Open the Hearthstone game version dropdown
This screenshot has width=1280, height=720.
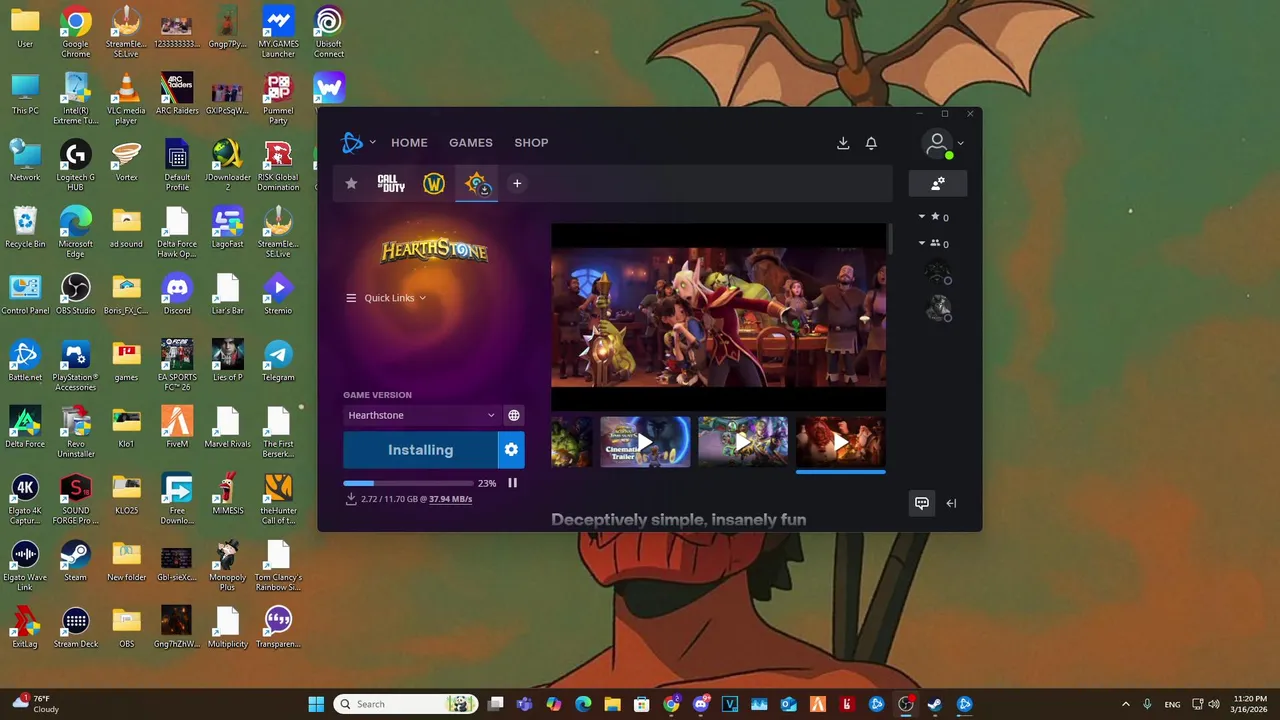pos(421,415)
